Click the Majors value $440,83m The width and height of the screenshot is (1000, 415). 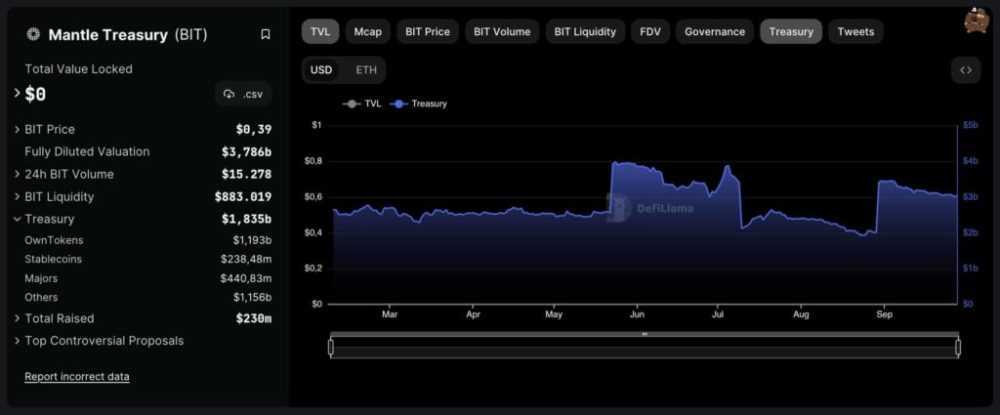[x=246, y=279]
